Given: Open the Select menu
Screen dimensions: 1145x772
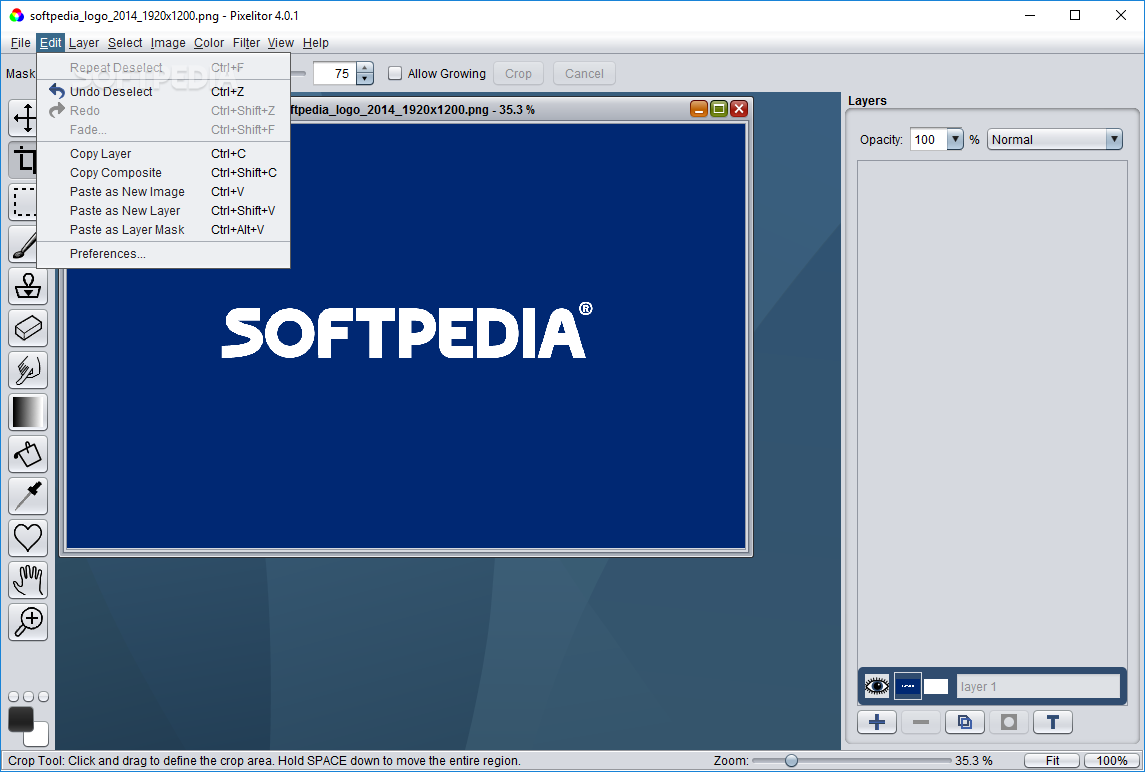Looking at the screenshot, I should click(x=125, y=43).
